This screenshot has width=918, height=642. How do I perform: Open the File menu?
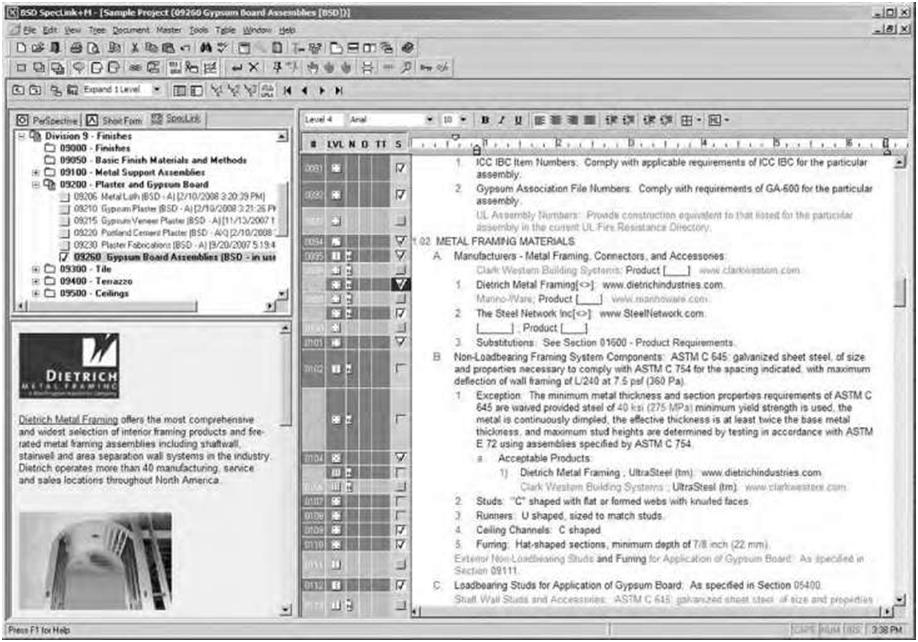(x=29, y=30)
